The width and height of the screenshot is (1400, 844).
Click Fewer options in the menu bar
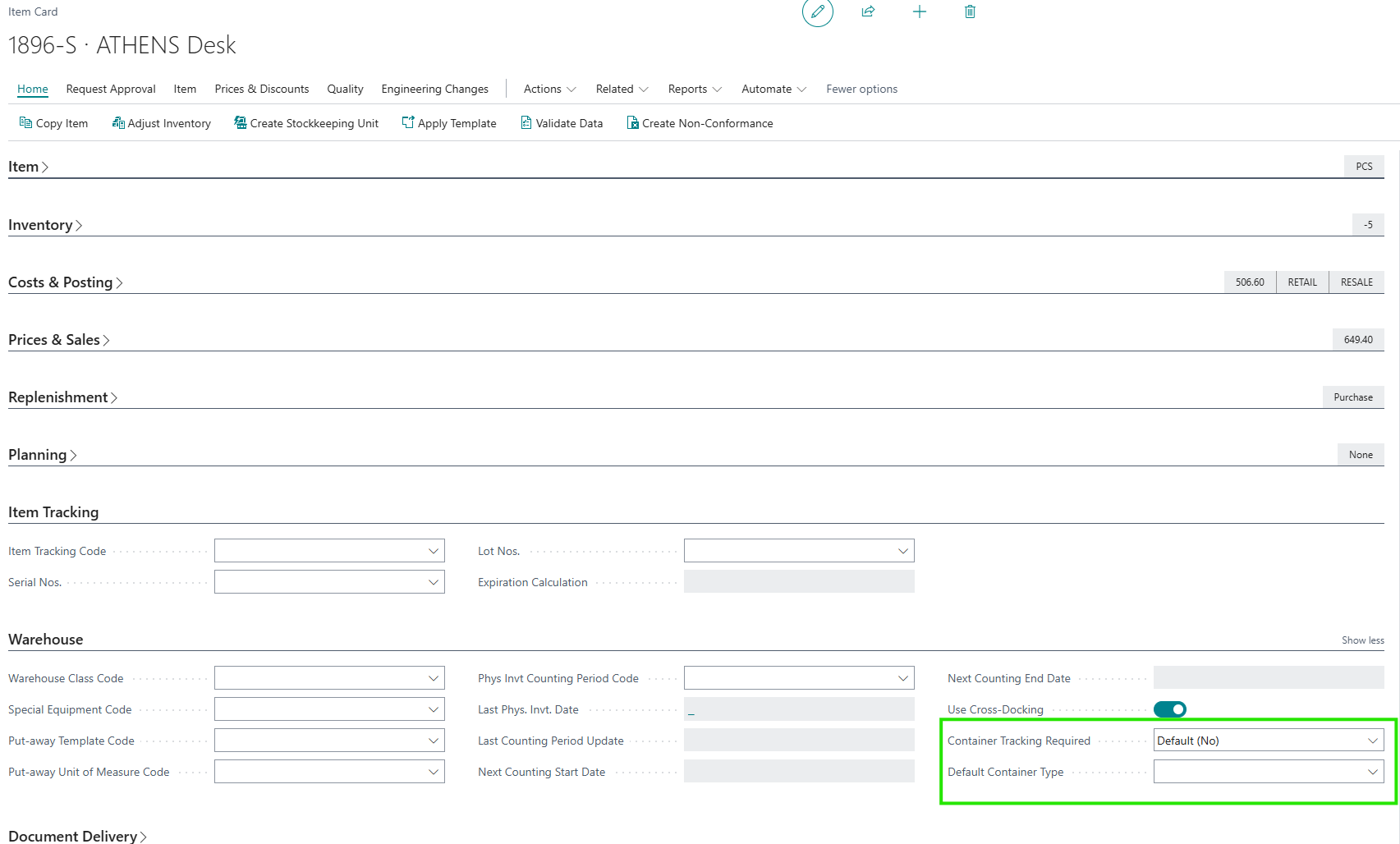[x=861, y=89]
